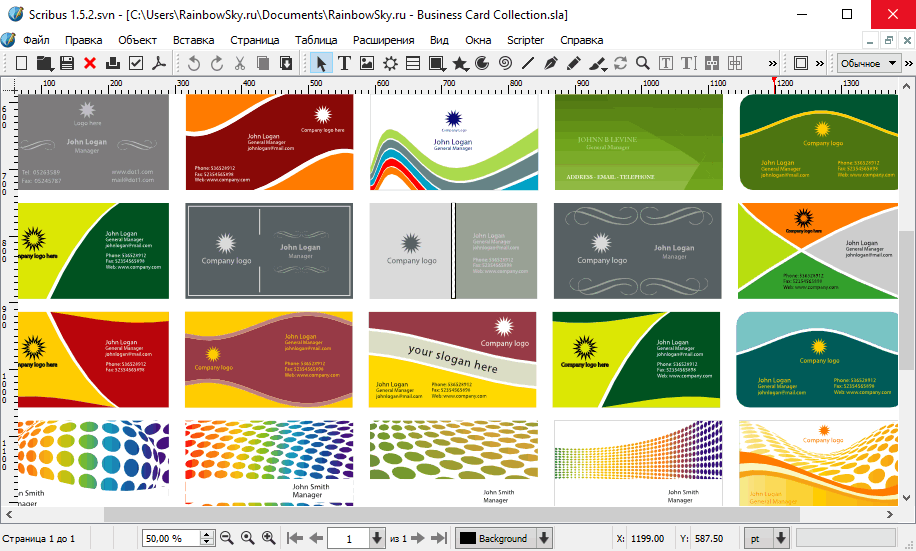The image size is (916, 551).
Task: Expand hidden tools with the toolbar chevron
Action: 772,63
